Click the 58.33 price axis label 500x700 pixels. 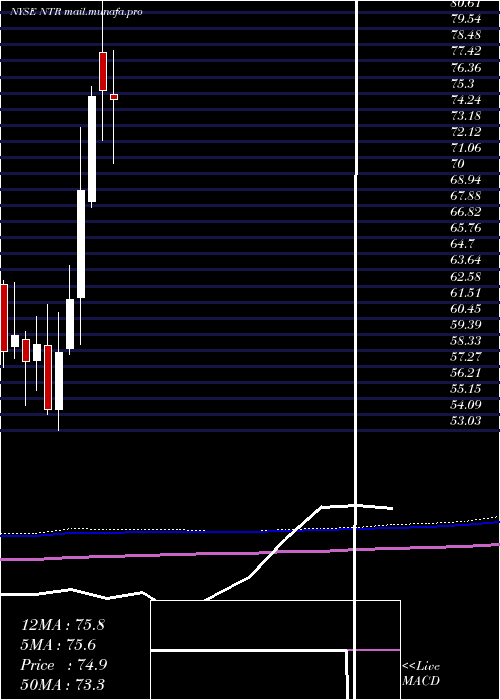467,341
